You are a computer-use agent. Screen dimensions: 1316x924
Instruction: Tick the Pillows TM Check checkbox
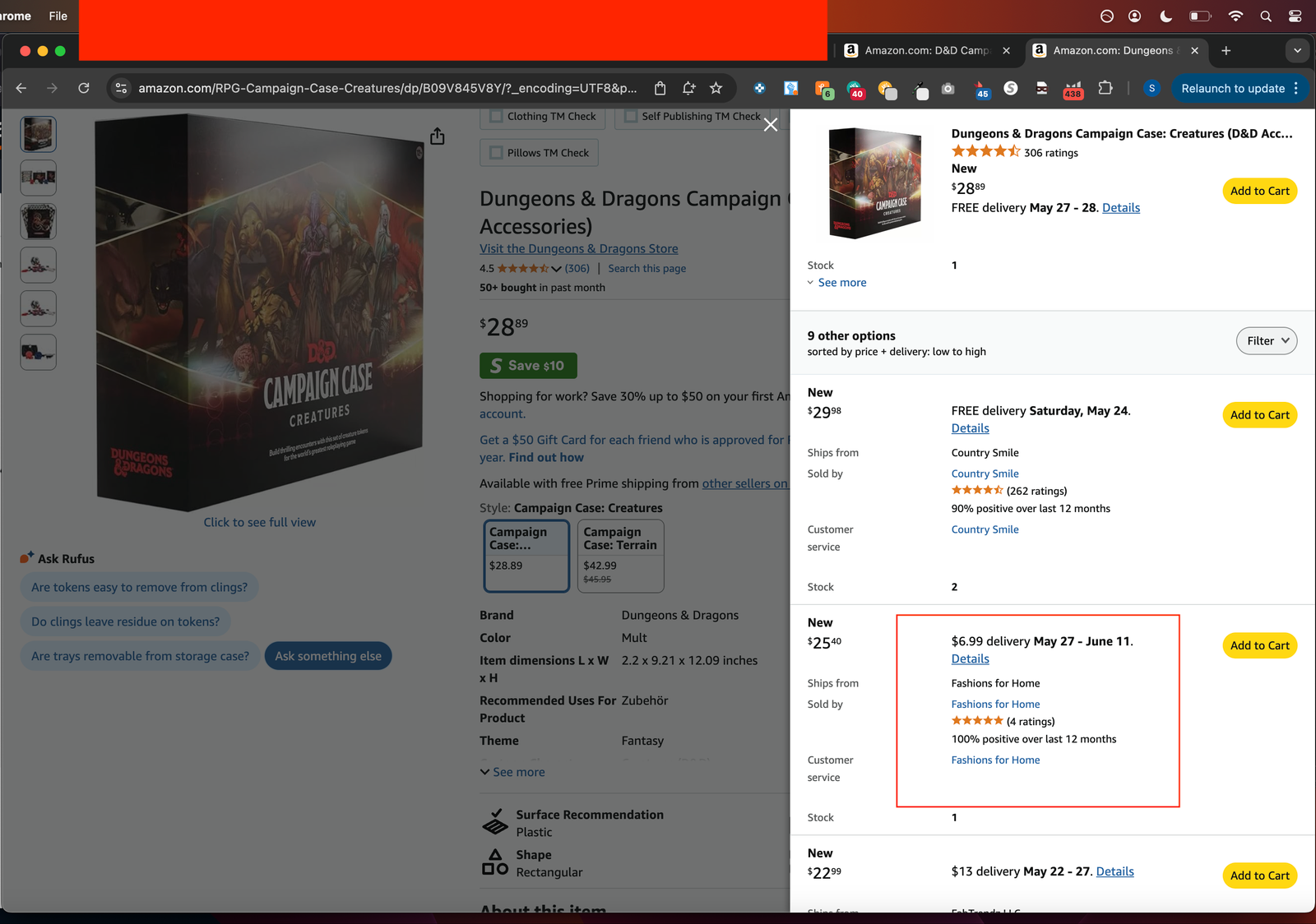(496, 153)
